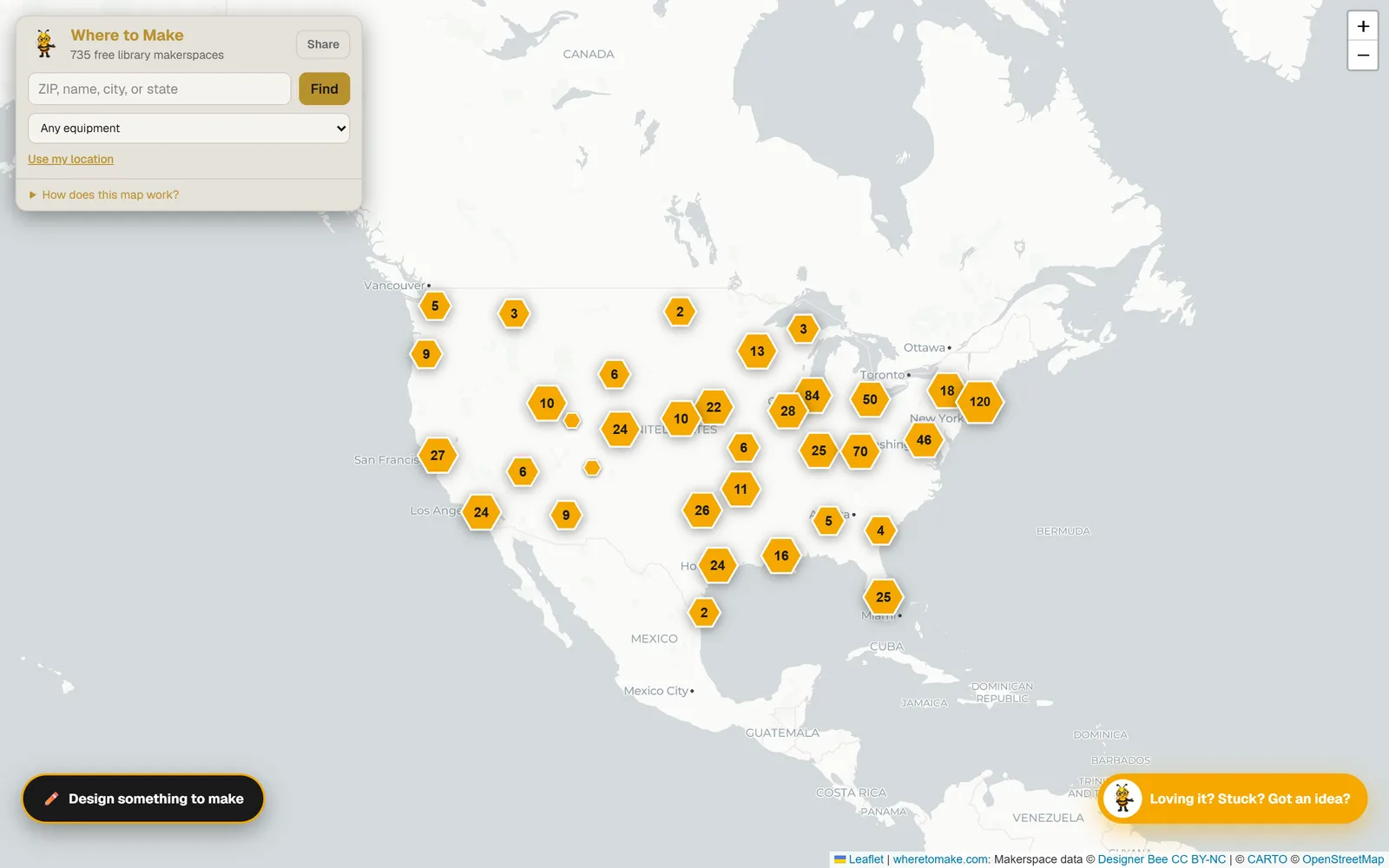Open the OpenStreetMap attribution link
The image size is (1389, 868).
tap(1343, 859)
